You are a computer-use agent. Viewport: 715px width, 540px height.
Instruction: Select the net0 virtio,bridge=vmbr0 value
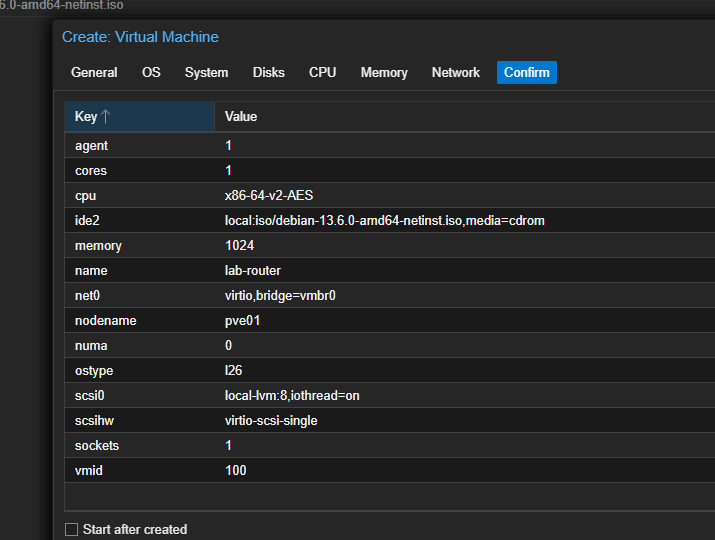tap(280, 296)
